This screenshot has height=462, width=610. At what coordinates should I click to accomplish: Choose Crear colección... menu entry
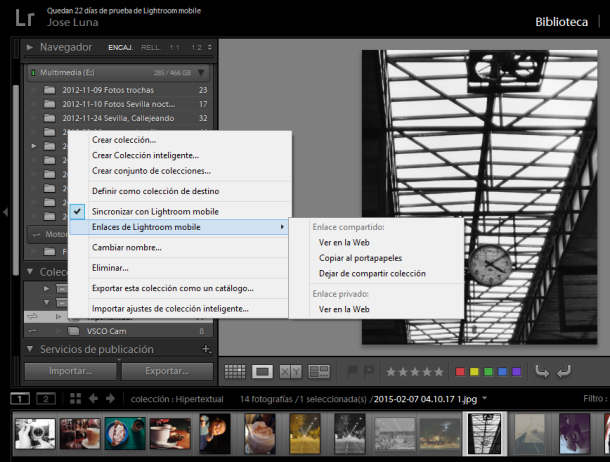[x=124, y=140]
